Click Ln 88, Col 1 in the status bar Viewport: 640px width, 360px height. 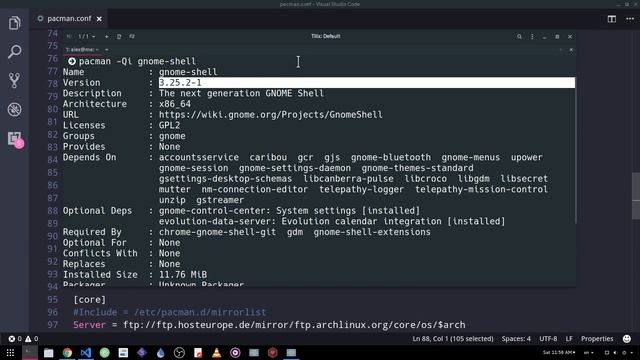453,339
